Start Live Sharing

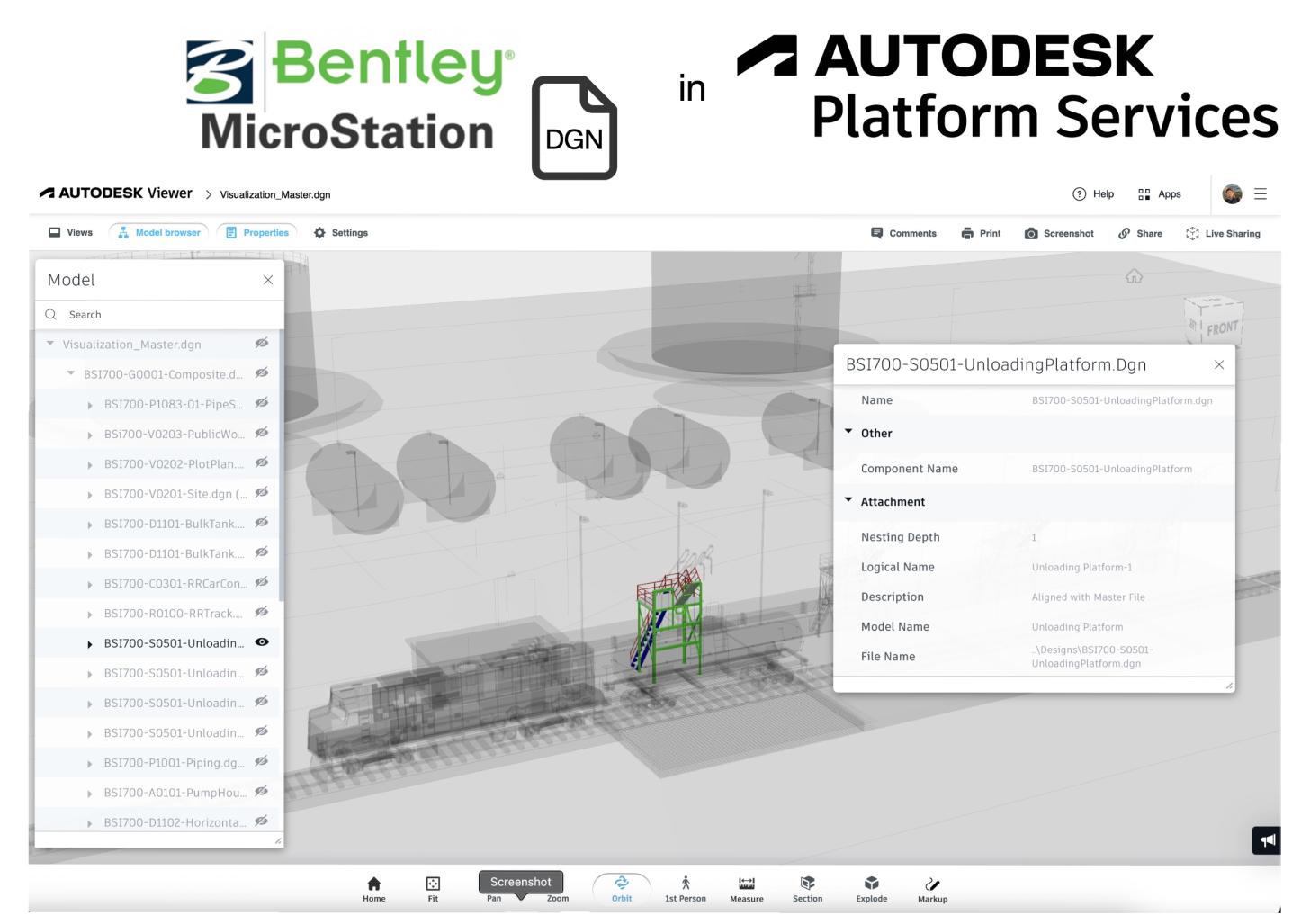coord(1223,233)
